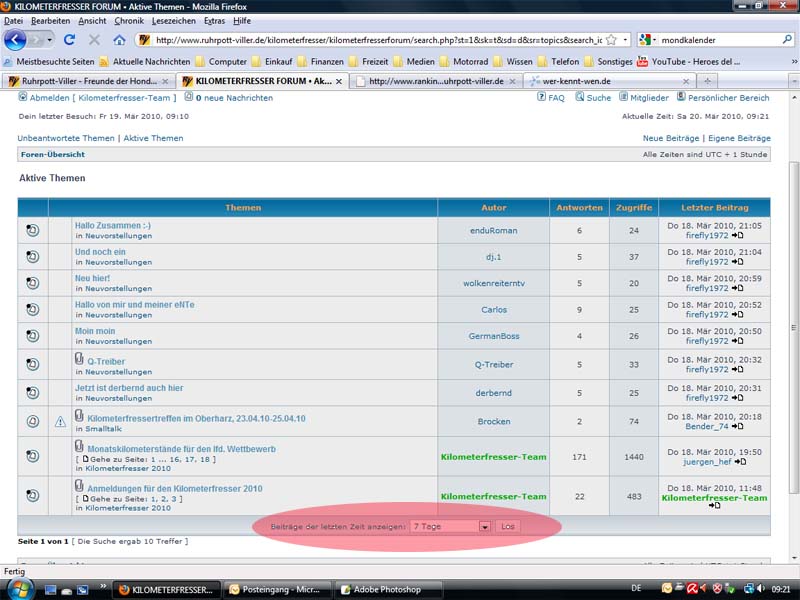
Task: Click the stop loading X icon
Action: [94, 40]
